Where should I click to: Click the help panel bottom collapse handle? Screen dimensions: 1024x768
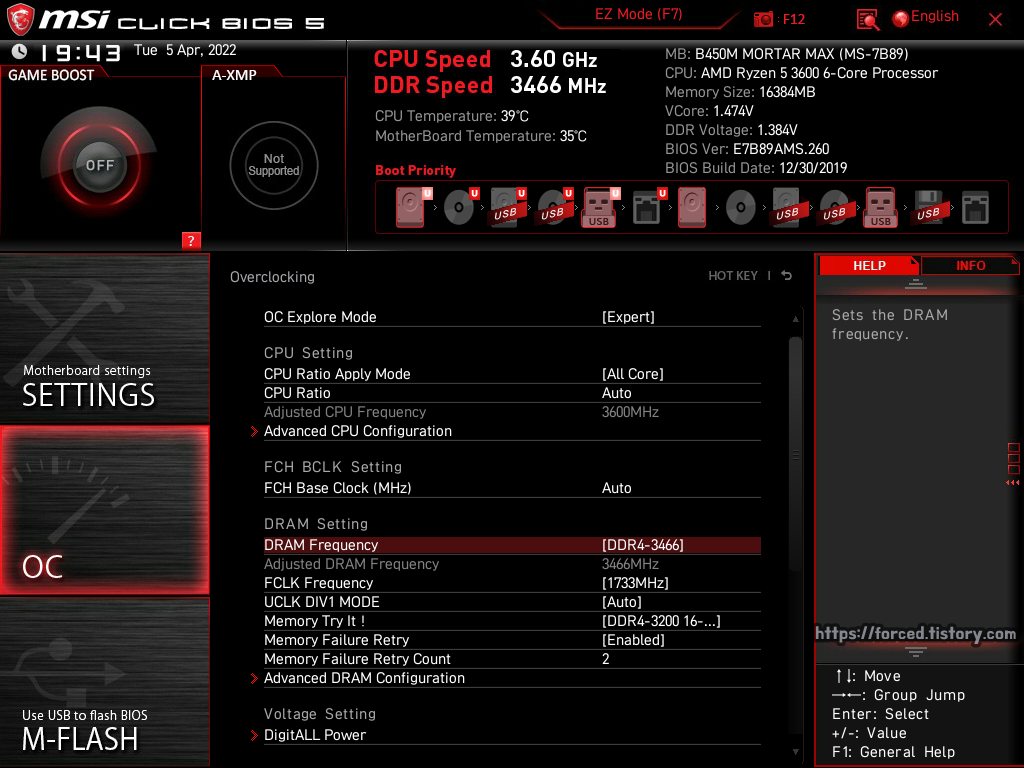pos(916,652)
